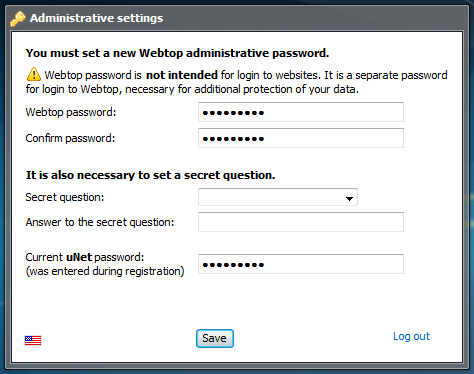
Task: Click the key icon in title bar
Action: coord(18,18)
